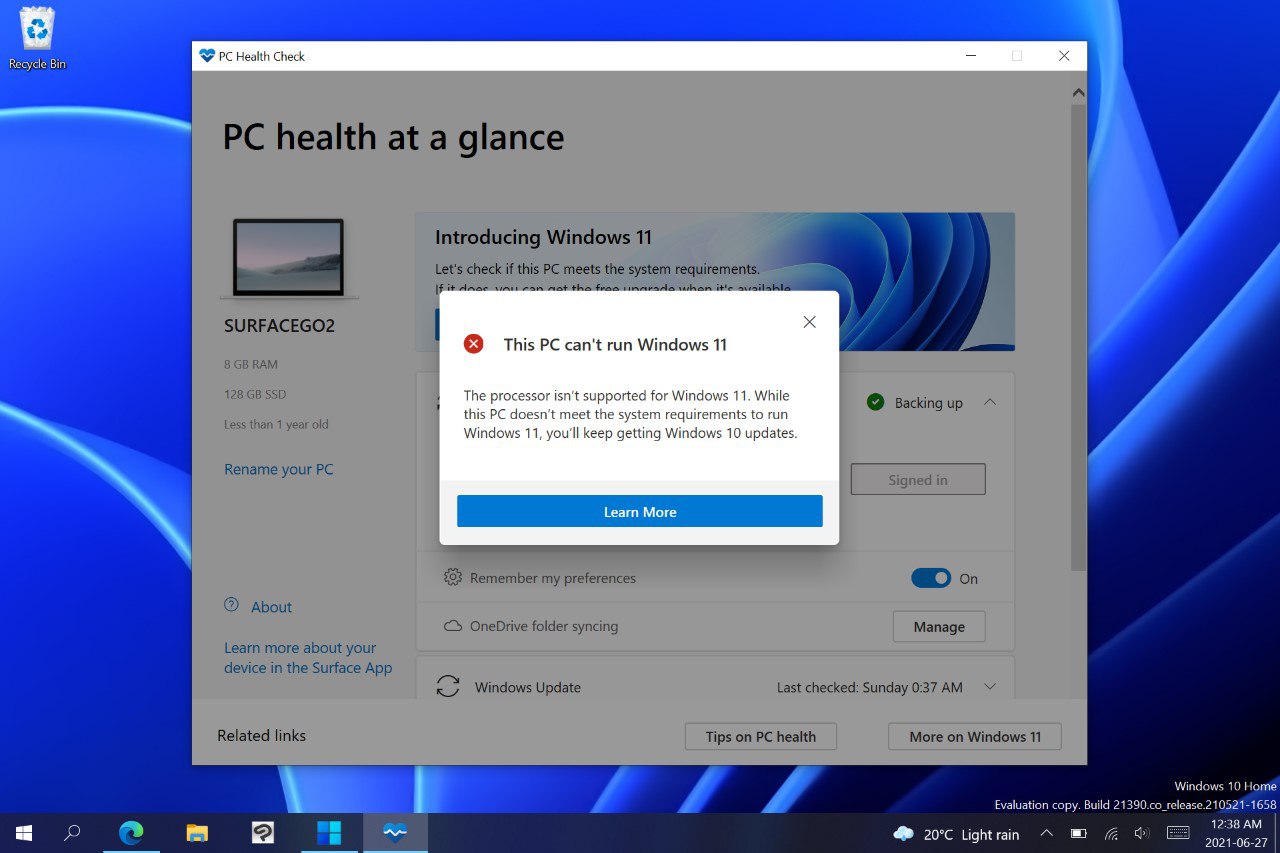Viewport: 1280px width, 853px height.
Task: Open the Recycle Bin desktop icon
Action: (37, 39)
